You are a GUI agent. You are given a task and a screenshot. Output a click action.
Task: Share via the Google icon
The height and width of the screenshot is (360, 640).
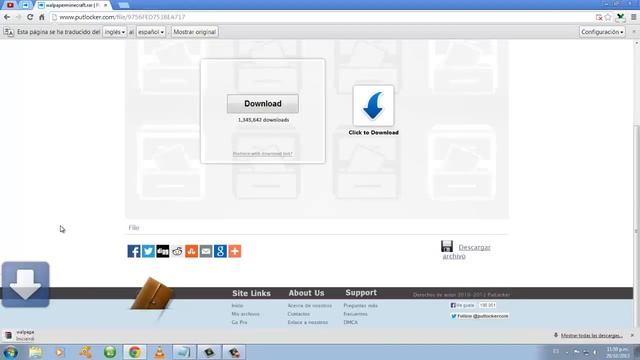(x=220, y=251)
